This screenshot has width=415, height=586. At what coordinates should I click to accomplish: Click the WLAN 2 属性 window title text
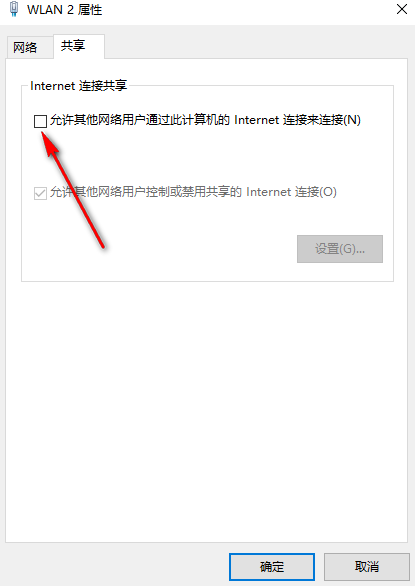point(64,10)
